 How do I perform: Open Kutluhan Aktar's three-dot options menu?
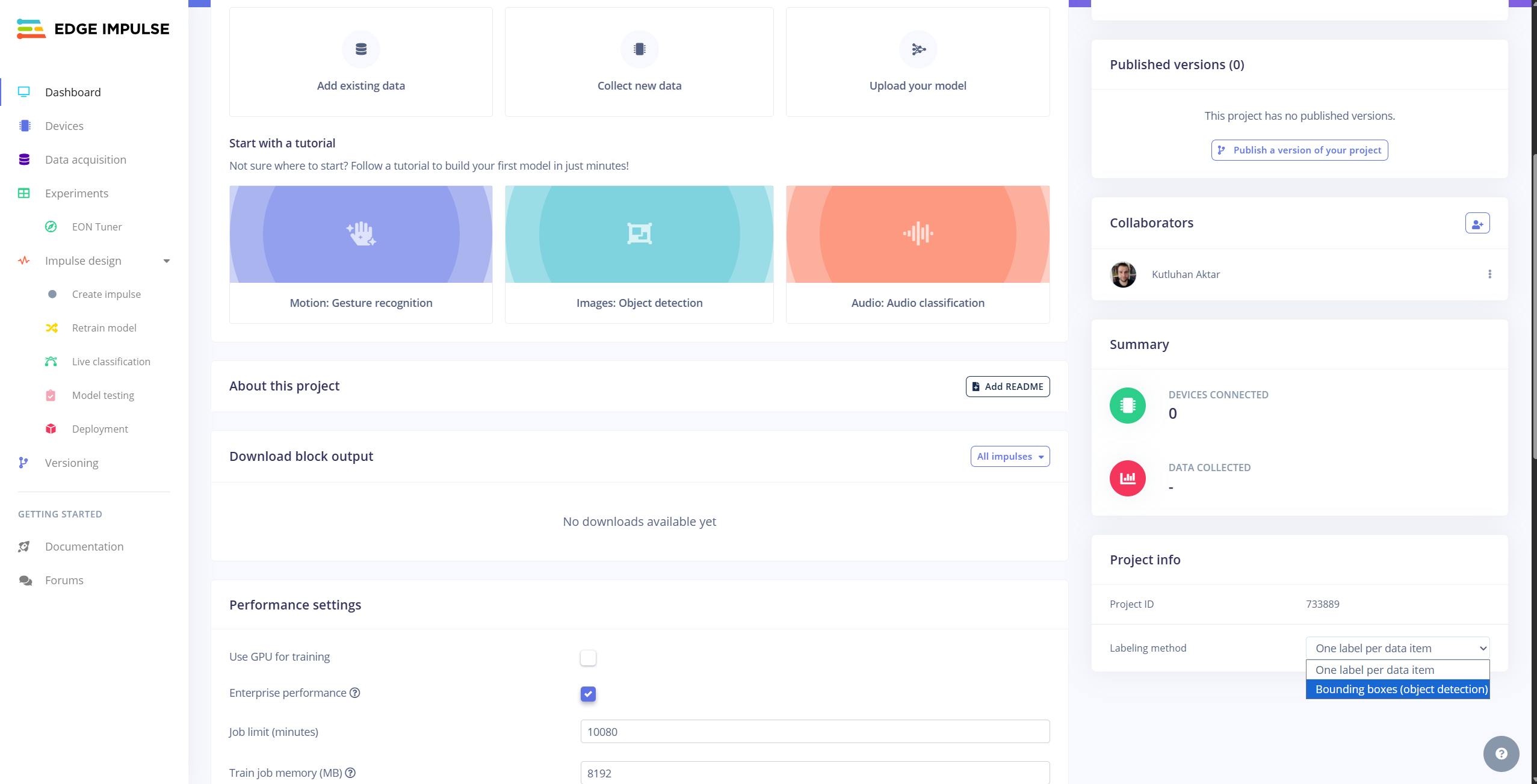tap(1489, 274)
